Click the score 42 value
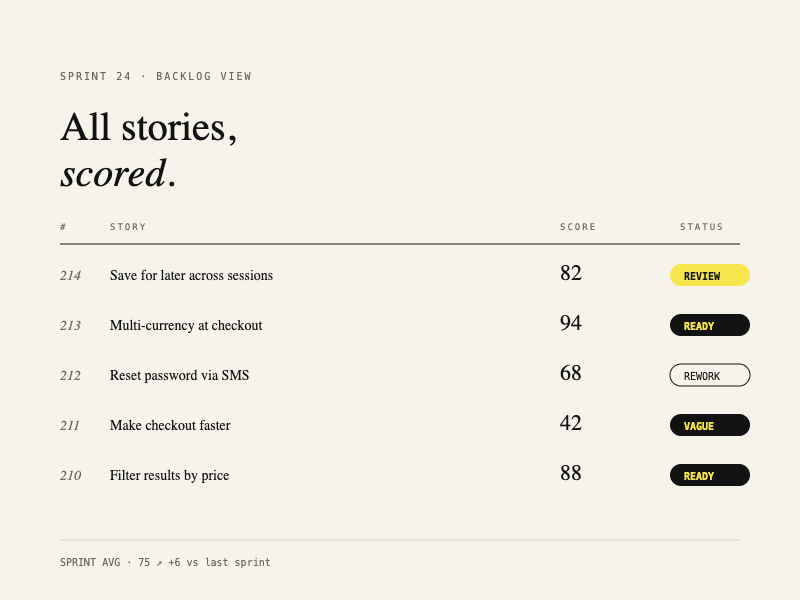Viewport: 800px width, 600px height. click(571, 423)
